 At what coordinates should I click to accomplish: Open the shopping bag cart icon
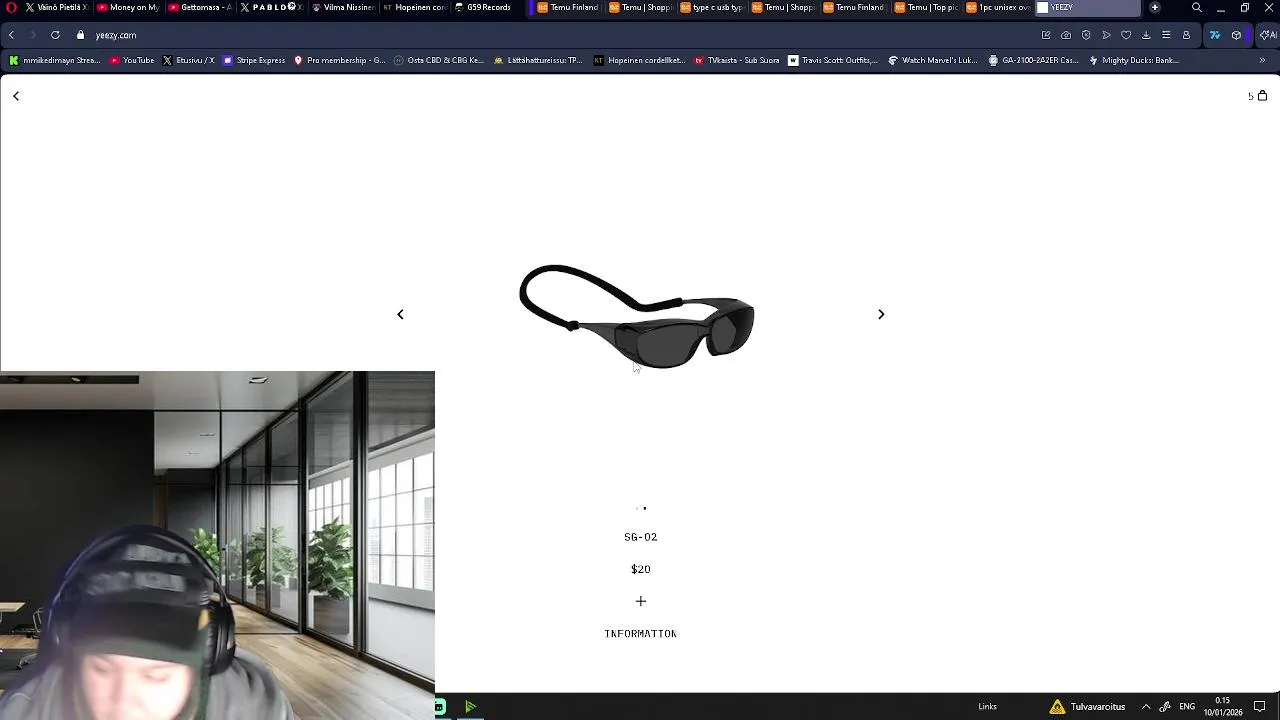(1262, 96)
